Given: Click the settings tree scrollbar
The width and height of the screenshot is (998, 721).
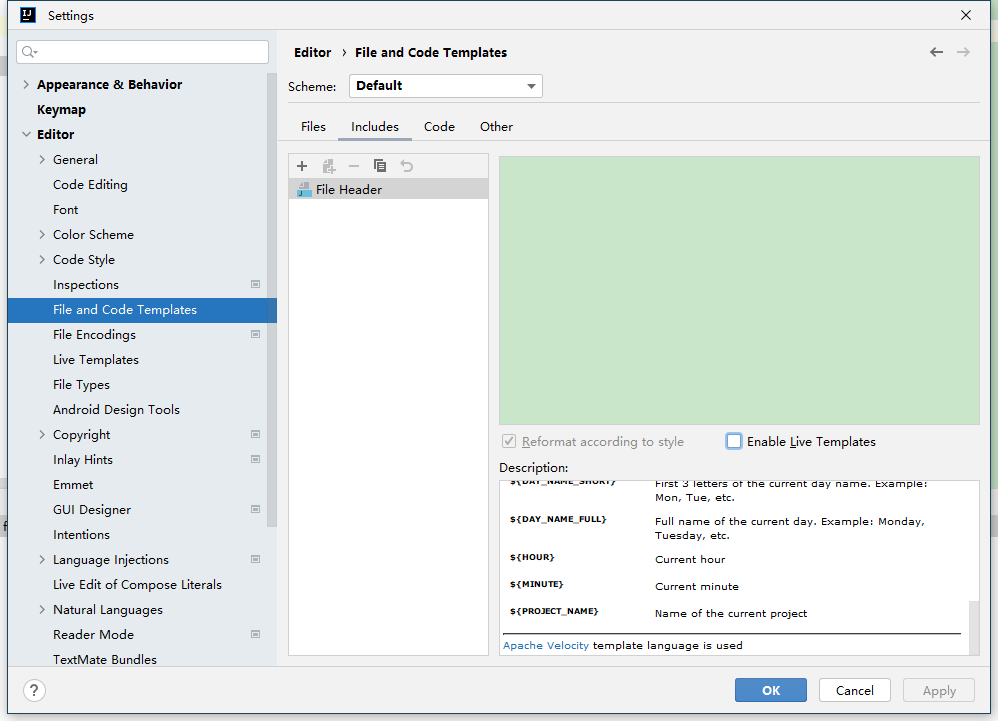Looking at the screenshot, I should (272, 300).
